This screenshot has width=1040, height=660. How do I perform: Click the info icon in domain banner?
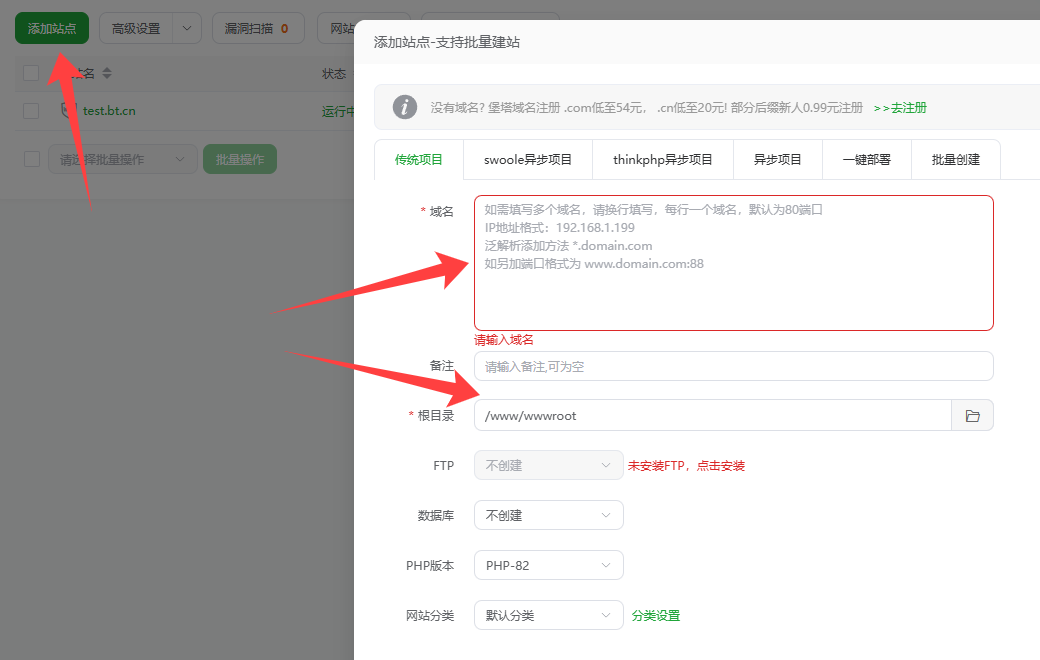[405, 107]
